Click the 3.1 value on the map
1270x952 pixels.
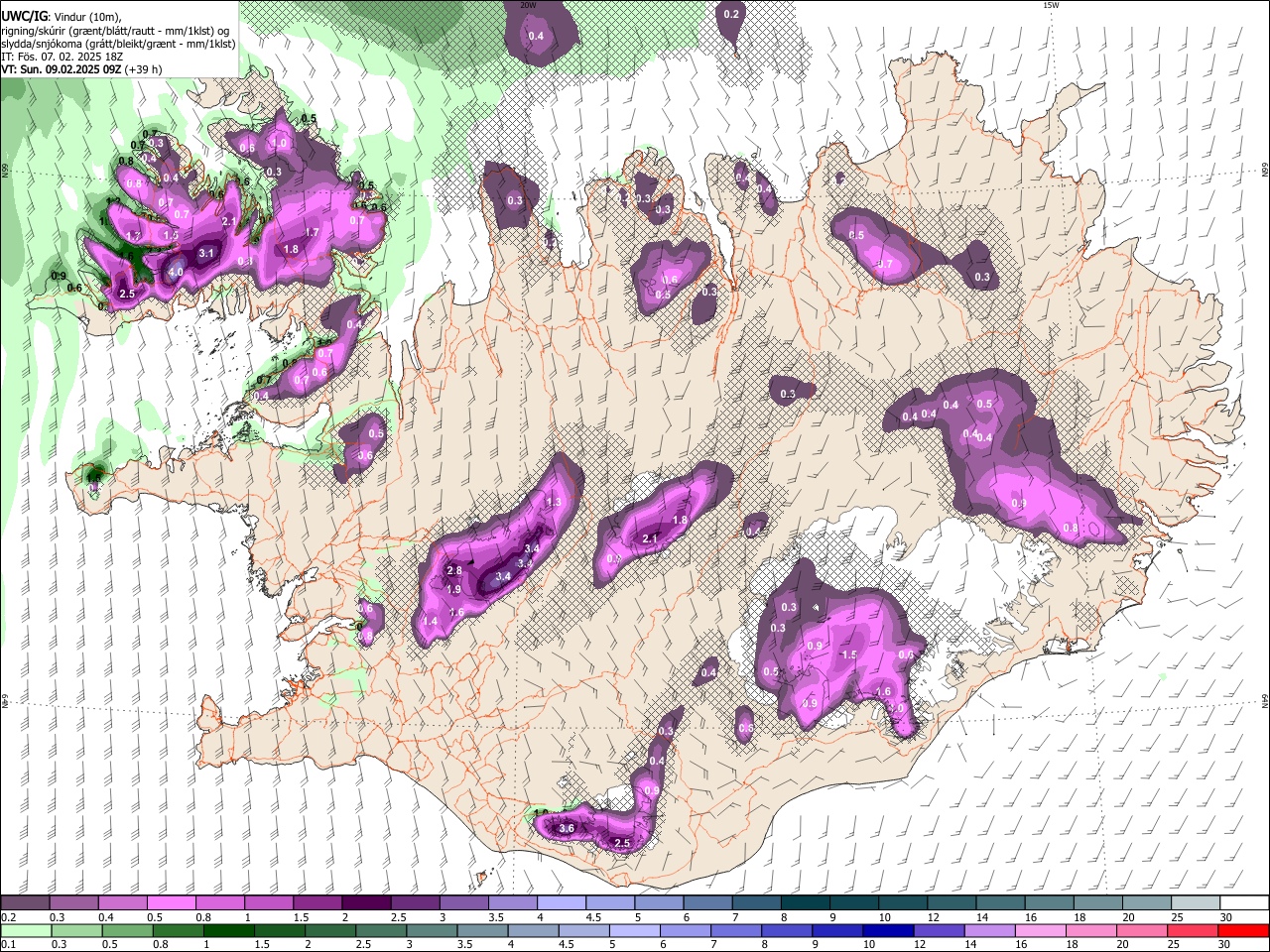click(x=207, y=254)
